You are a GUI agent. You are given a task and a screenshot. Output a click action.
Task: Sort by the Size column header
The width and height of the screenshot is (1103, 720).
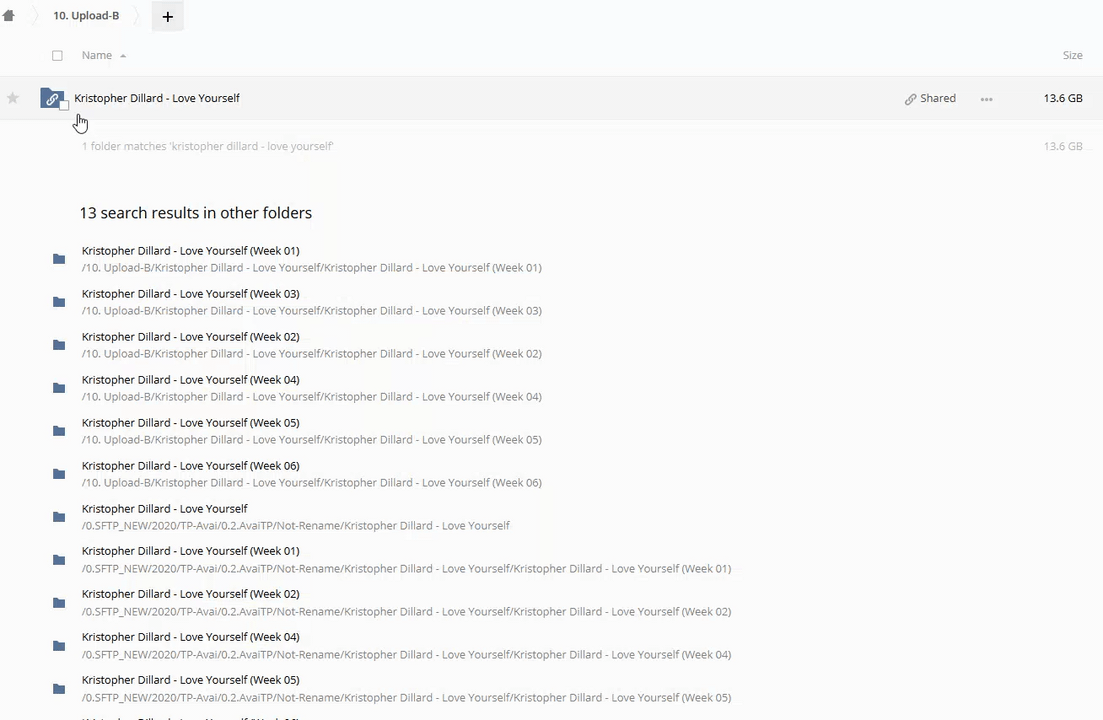(x=1072, y=56)
